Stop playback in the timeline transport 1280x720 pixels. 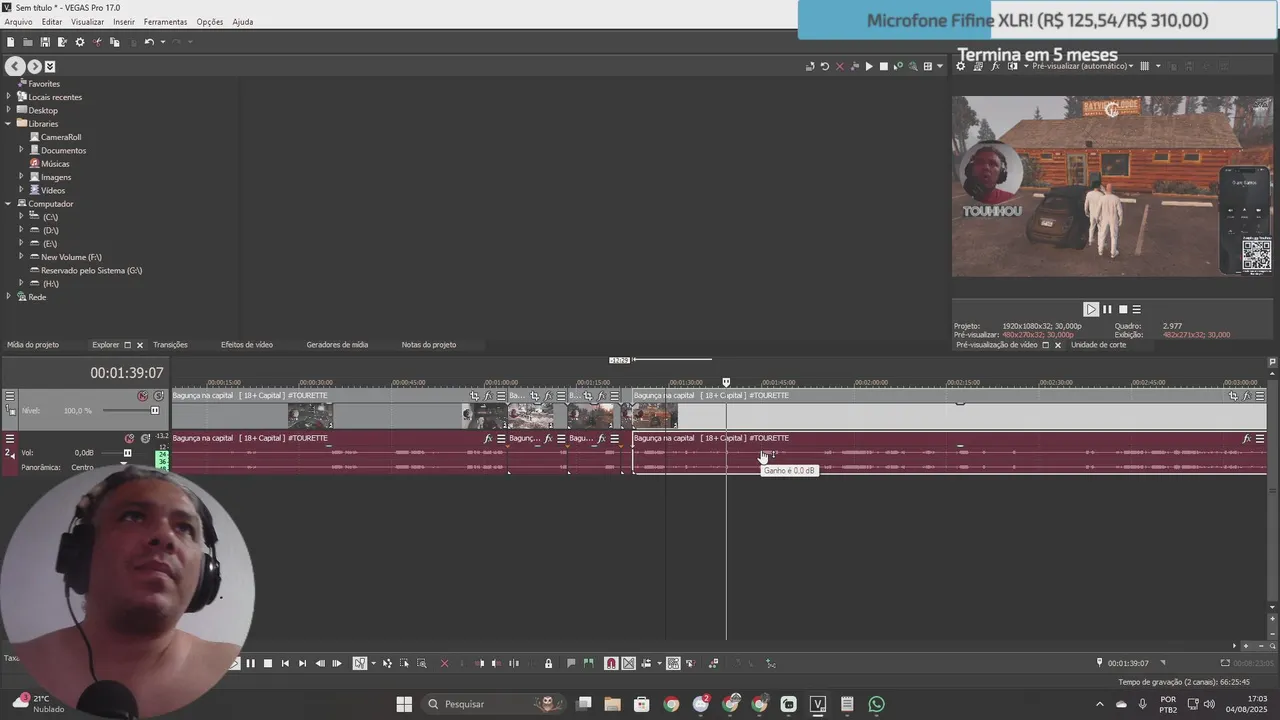coord(268,663)
